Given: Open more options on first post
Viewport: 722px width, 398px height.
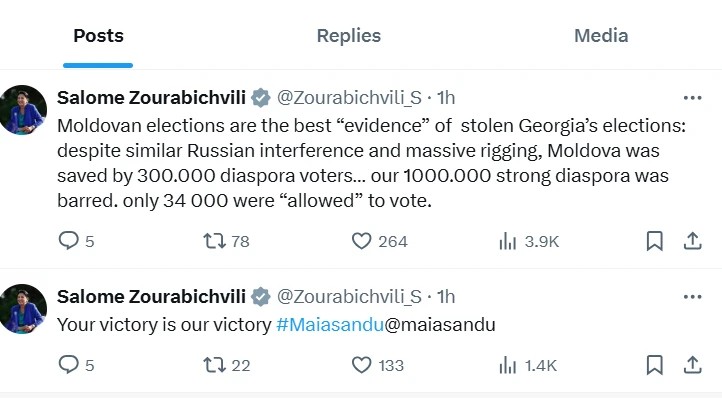Looking at the screenshot, I should point(693,98).
